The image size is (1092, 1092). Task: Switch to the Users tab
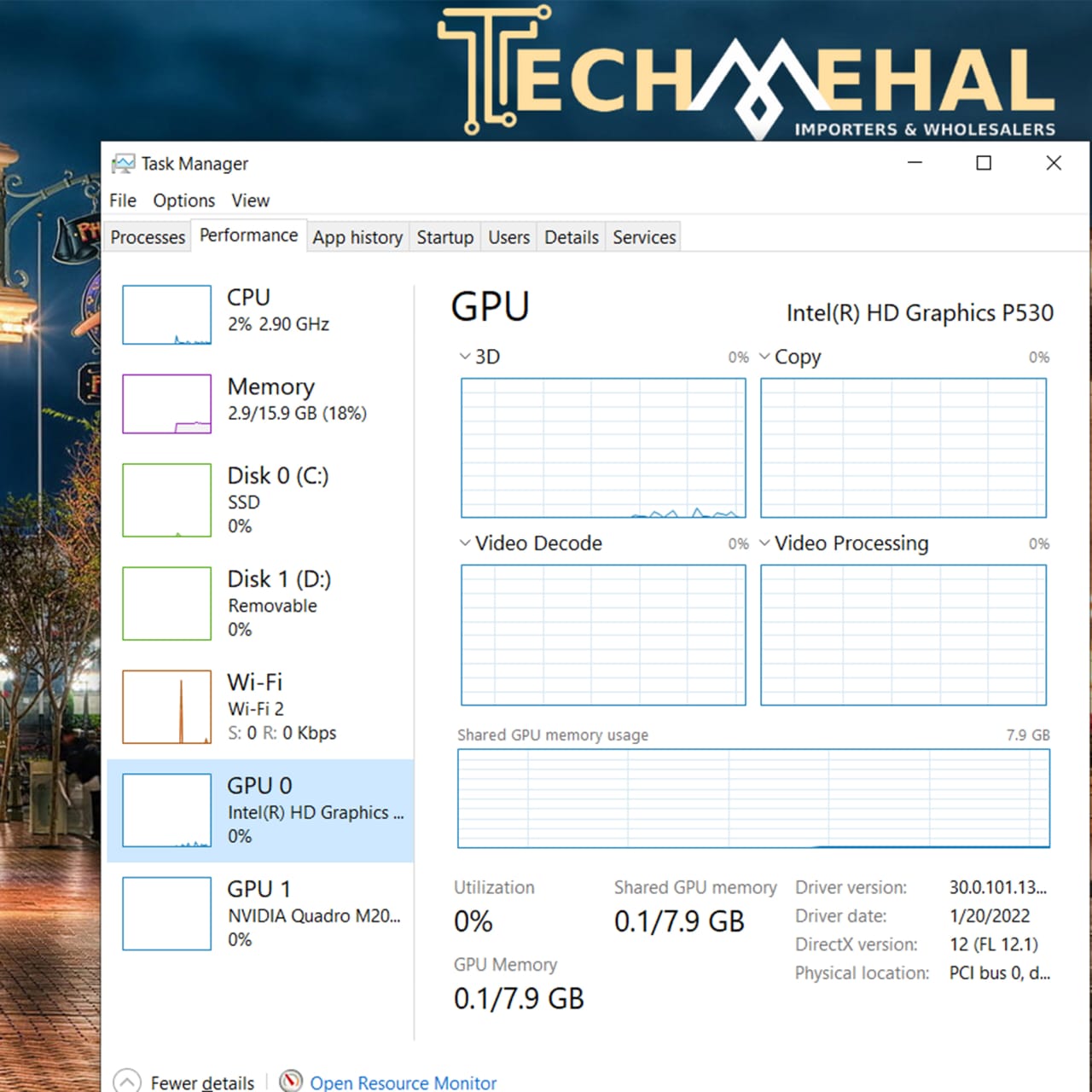pyautogui.click(x=508, y=237)
